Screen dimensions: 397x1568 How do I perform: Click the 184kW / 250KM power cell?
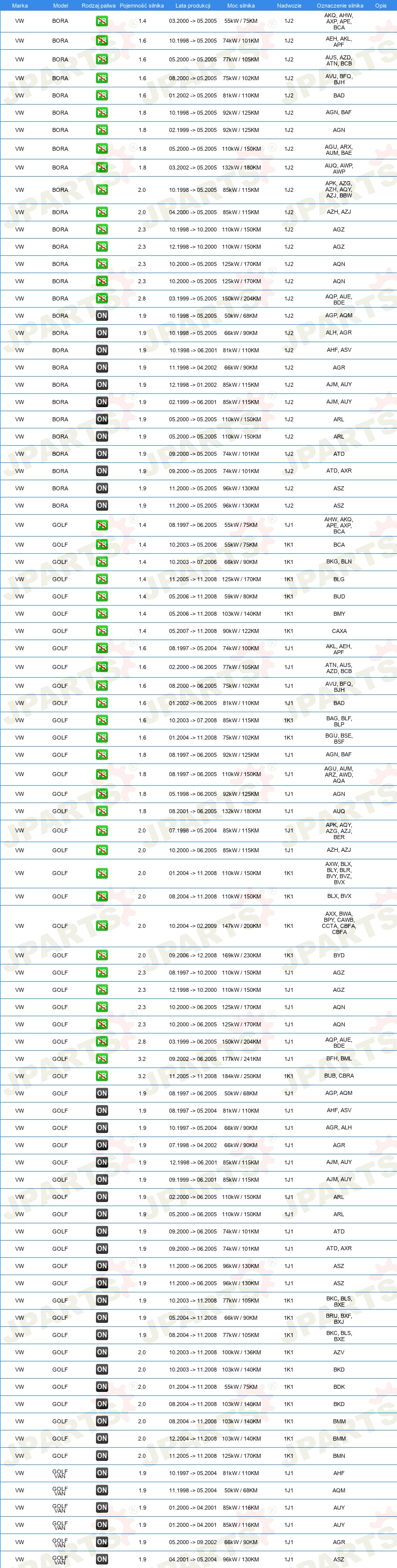(241, 1076)
